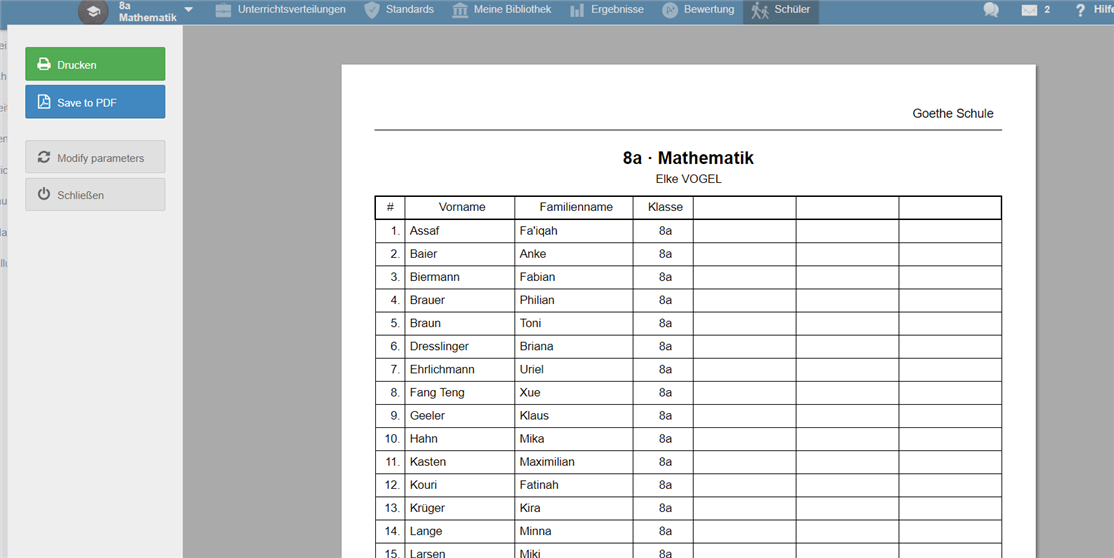Viewport: 1114px width, 558px height.
Task: Click the 8a · Mathematik title
Action: (x=688, y=158)
